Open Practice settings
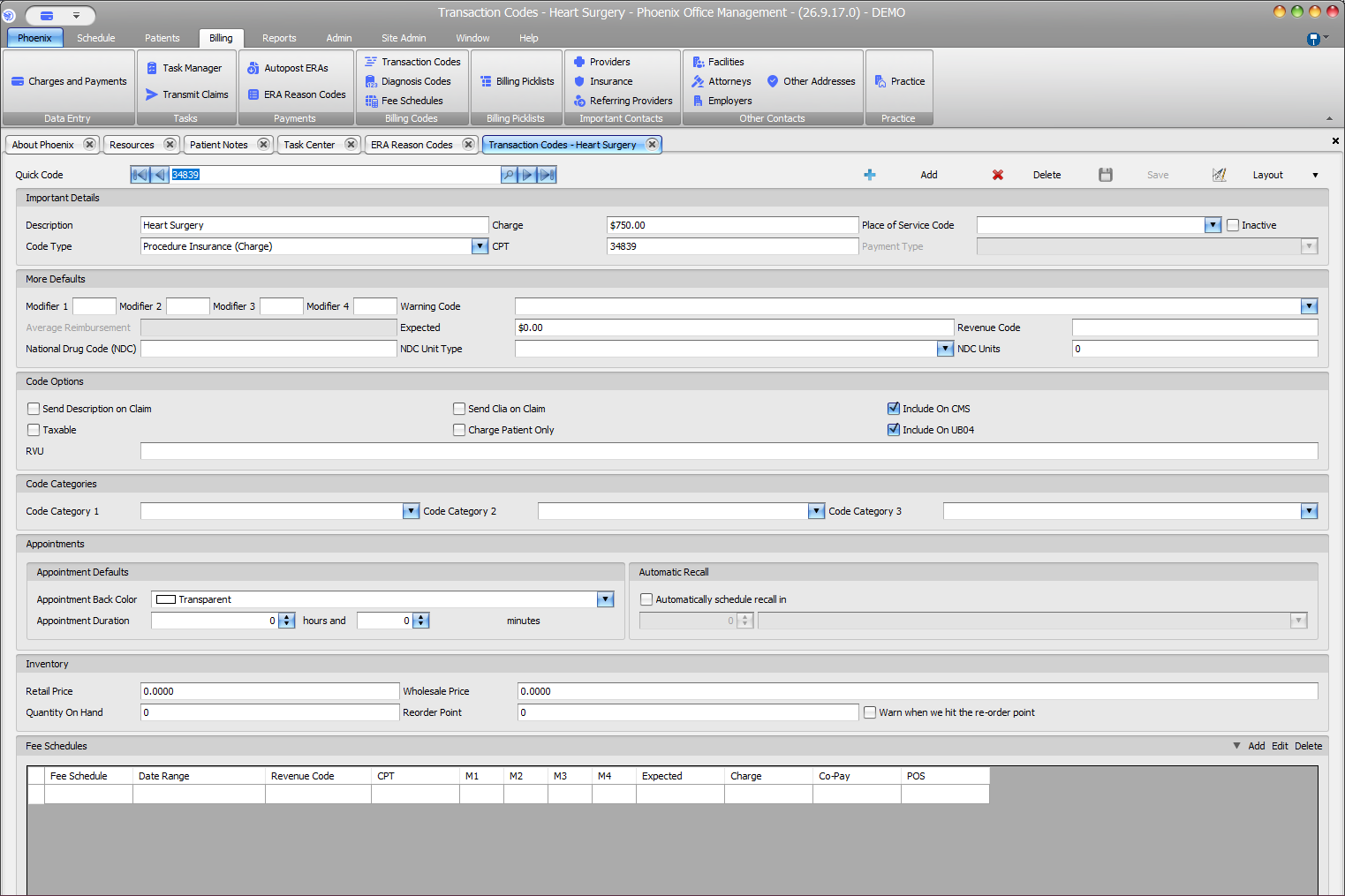Image resolution: width=1345 pixels, height=896 pixels. click(899, 81)
